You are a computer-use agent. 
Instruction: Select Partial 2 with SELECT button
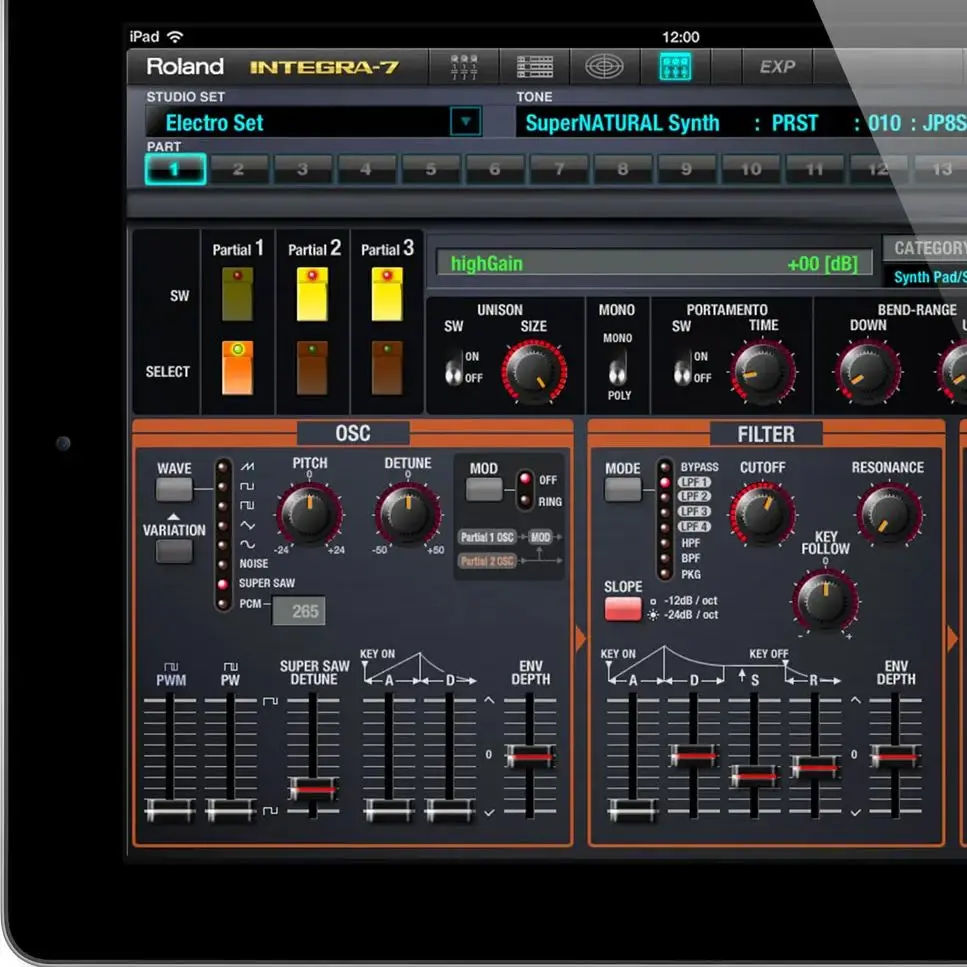click(313, 368)
